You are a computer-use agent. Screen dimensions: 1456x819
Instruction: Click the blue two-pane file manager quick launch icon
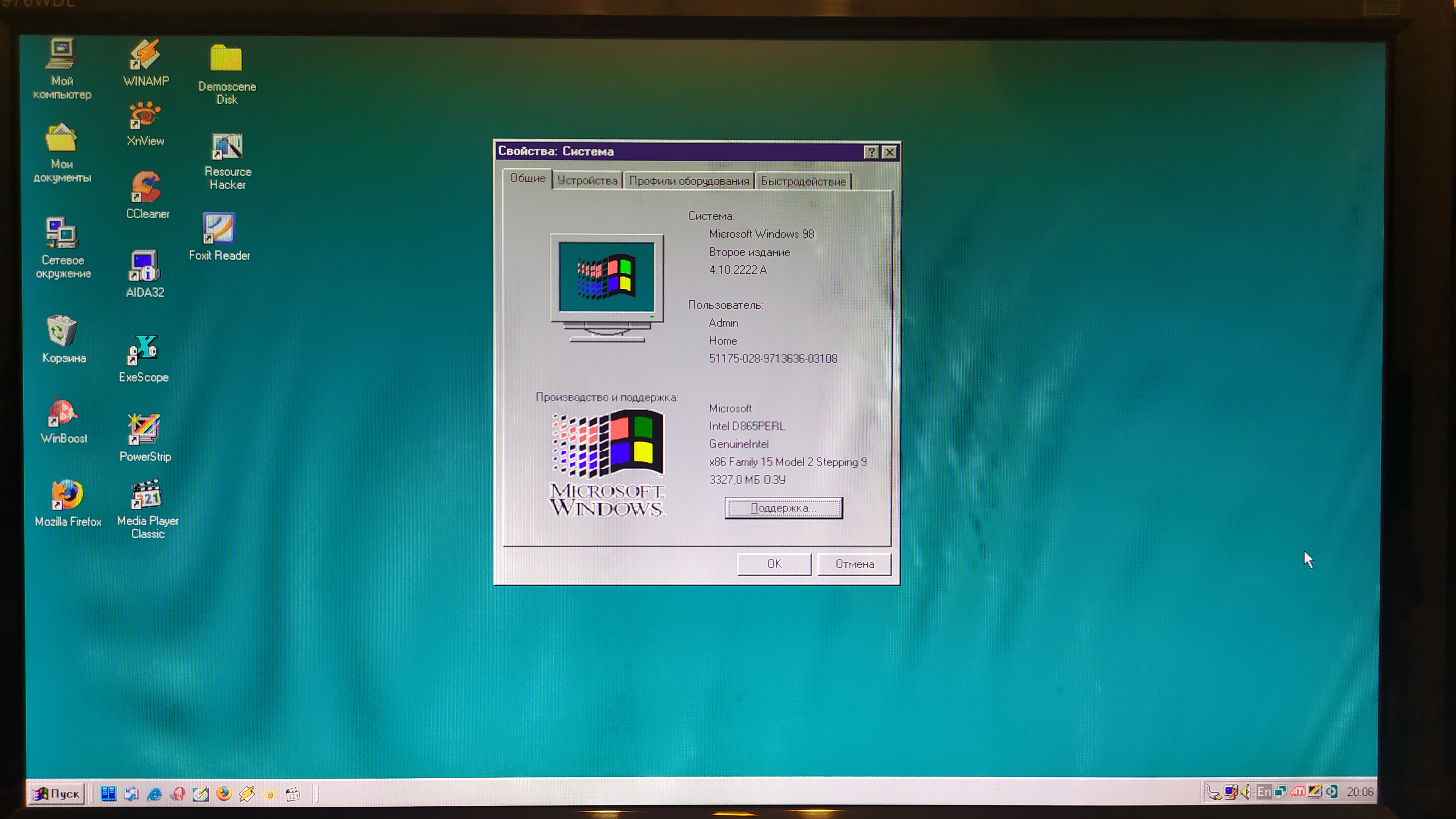click(x=108, y=794)
